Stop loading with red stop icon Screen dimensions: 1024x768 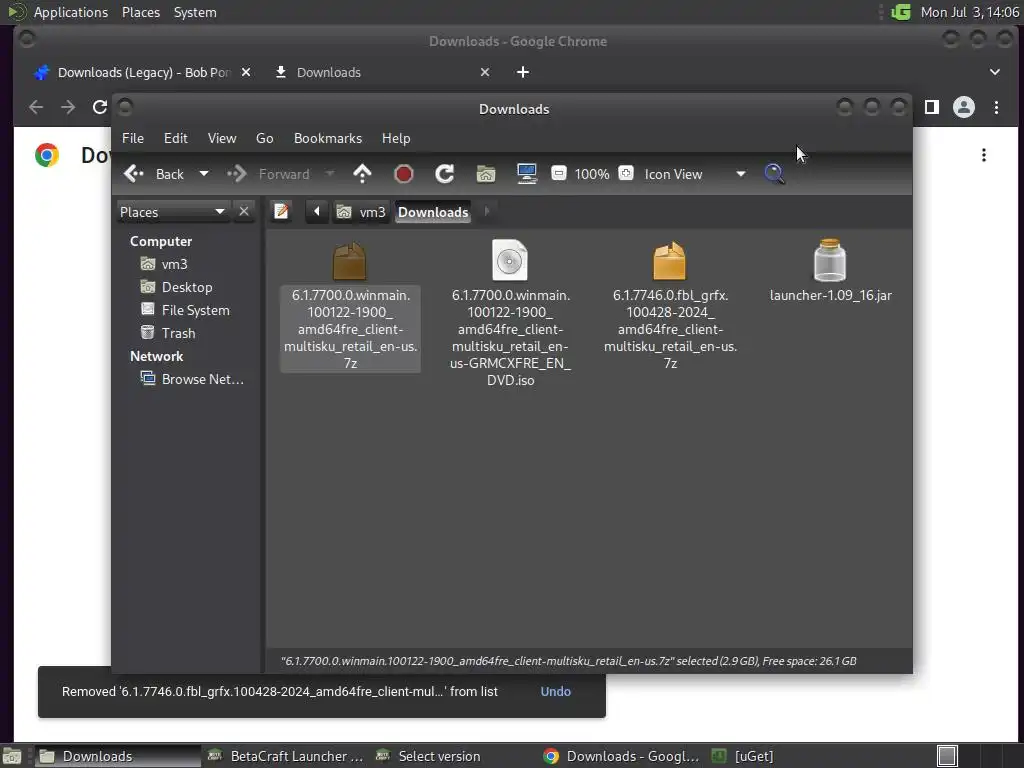(x=404, y=174)
